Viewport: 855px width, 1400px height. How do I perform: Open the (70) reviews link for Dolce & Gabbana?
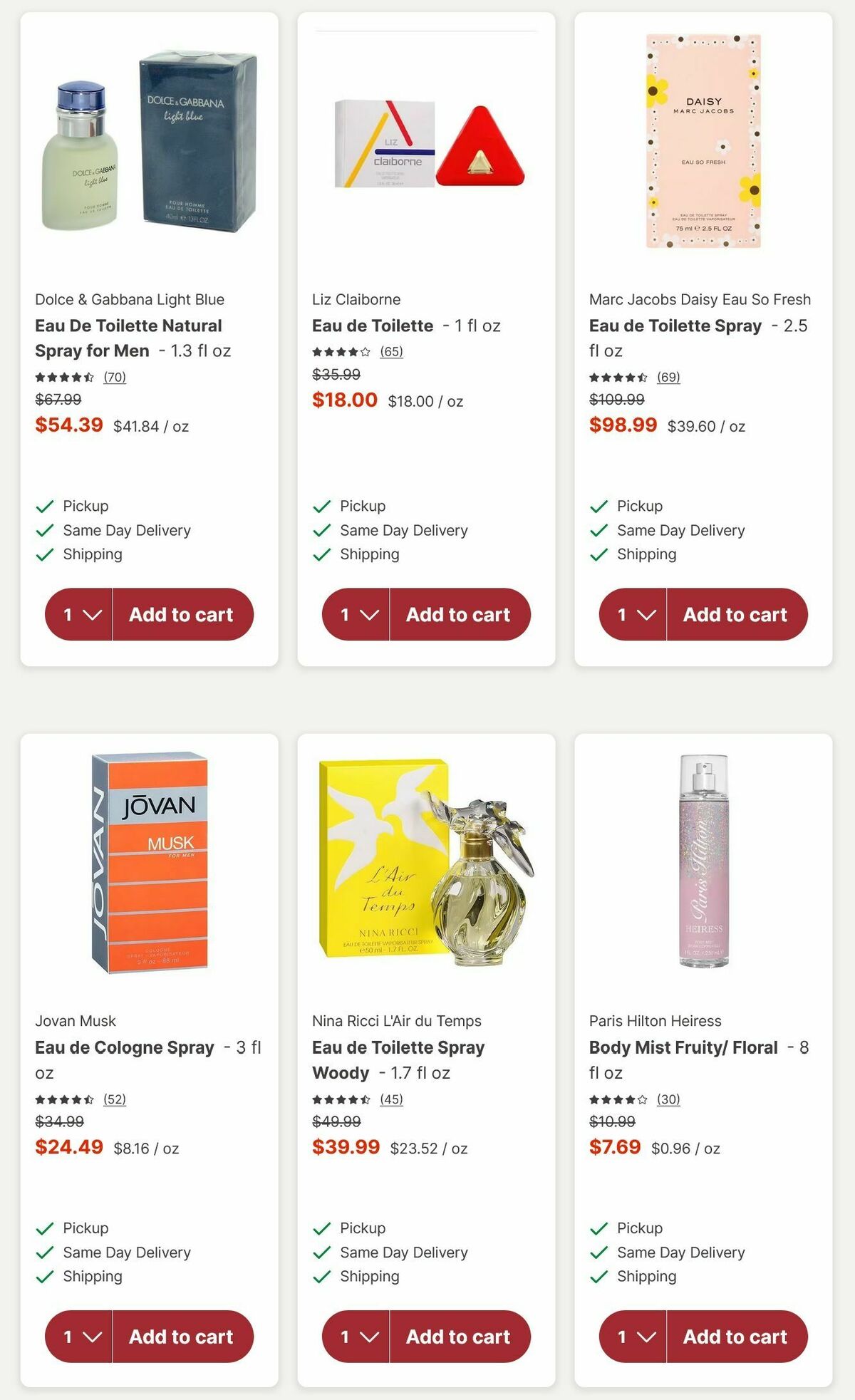(x=116, y=378)
